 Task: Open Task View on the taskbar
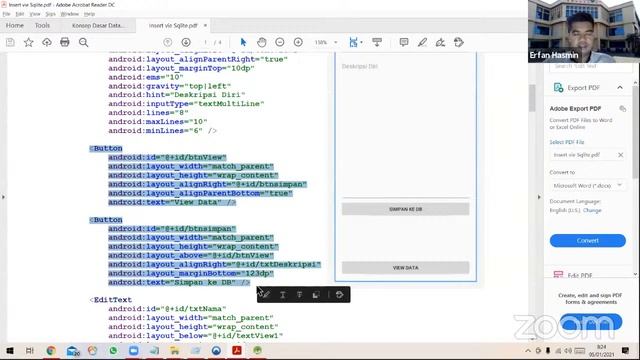pyautogui.click(x=30, y=351)
